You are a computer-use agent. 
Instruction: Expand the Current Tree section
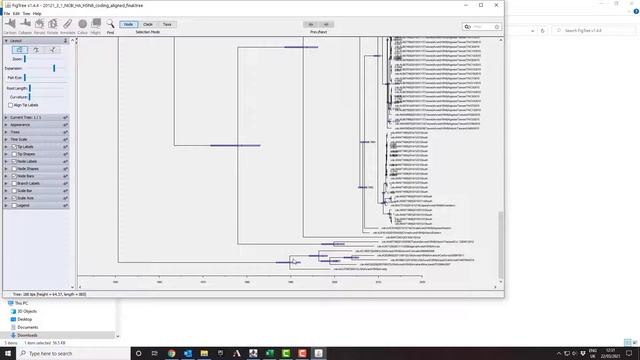coord(6,118)
